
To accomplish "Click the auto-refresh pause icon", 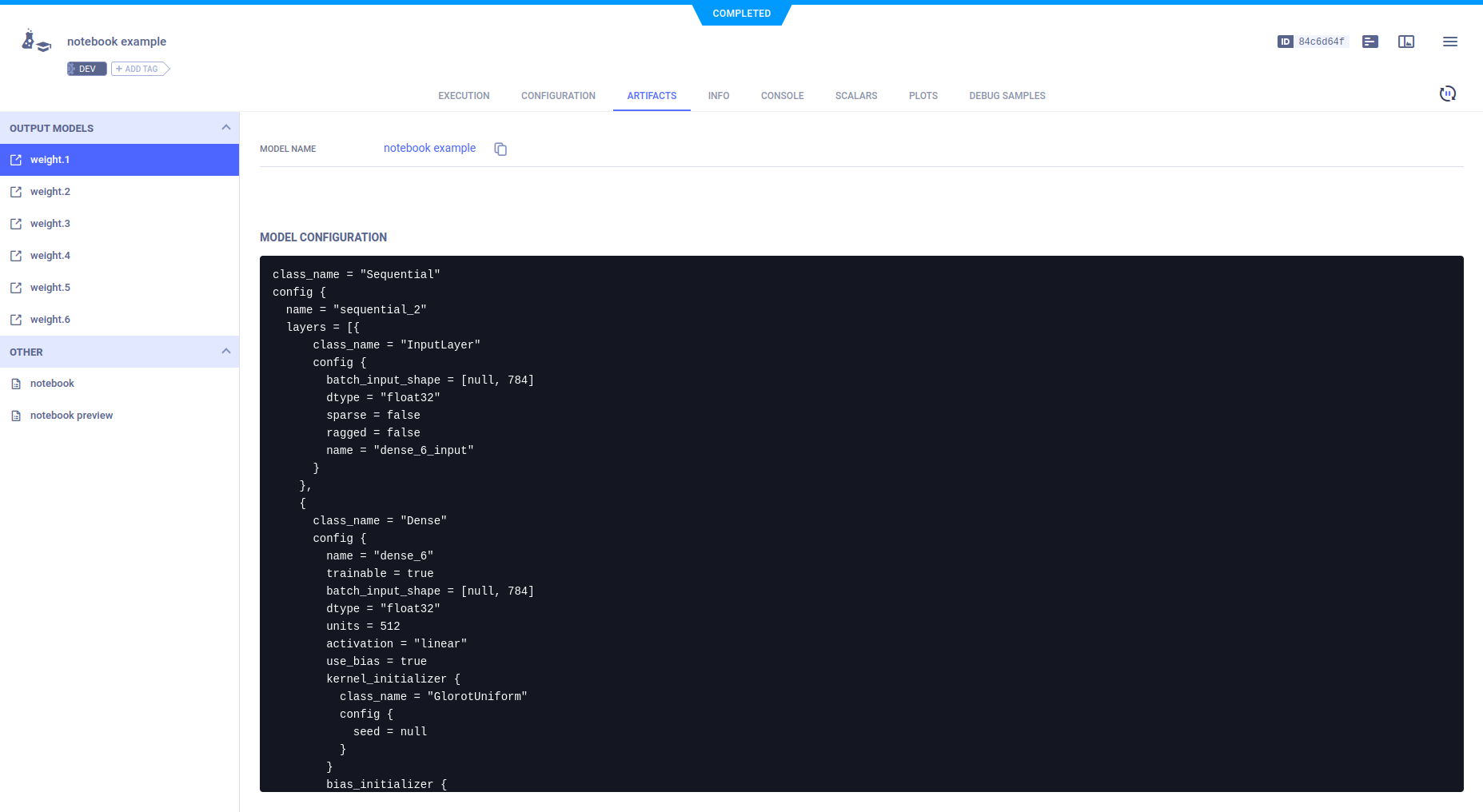I will (1447, 94).
